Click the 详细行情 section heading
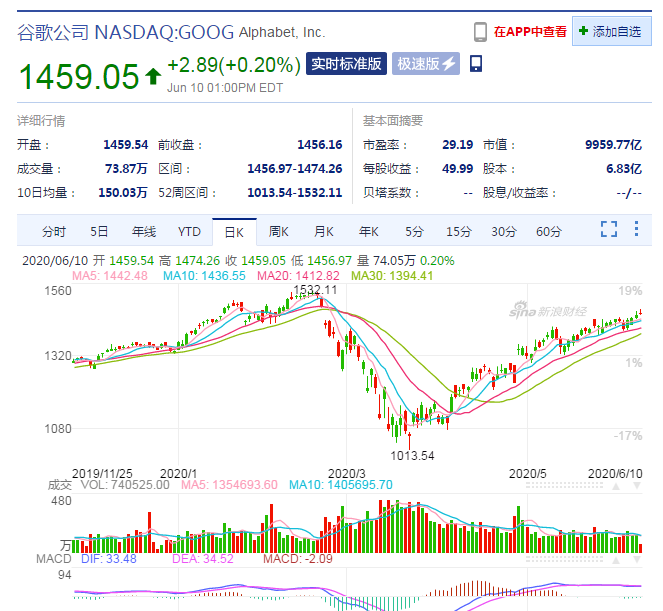663x611 pixels. (x=41, y=121)
